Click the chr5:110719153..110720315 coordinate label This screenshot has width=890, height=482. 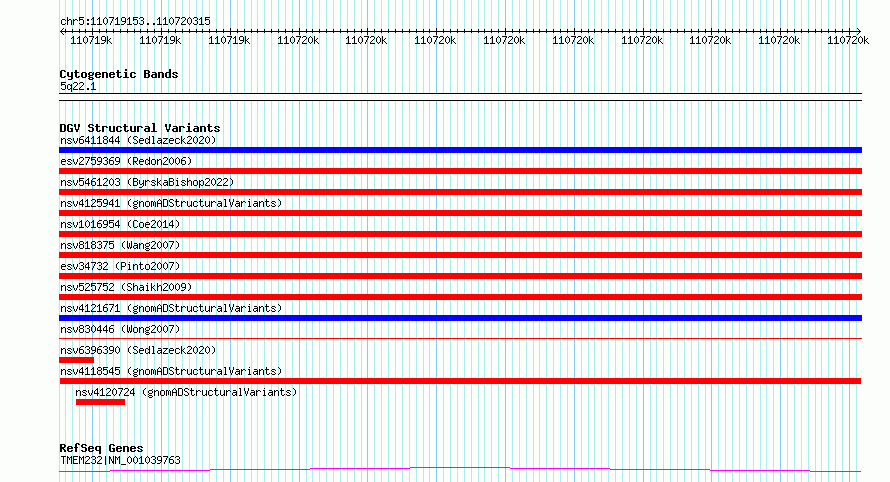[x=135, y=21]
